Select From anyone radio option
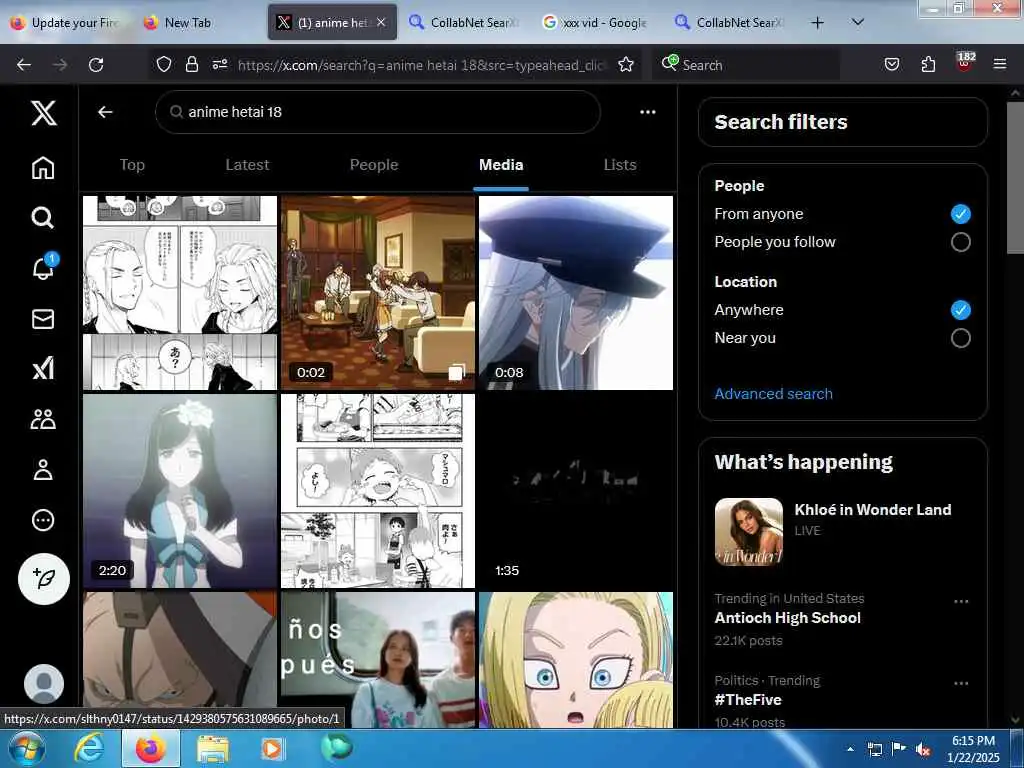This screenshot has width=1024, height=768. 960,214
